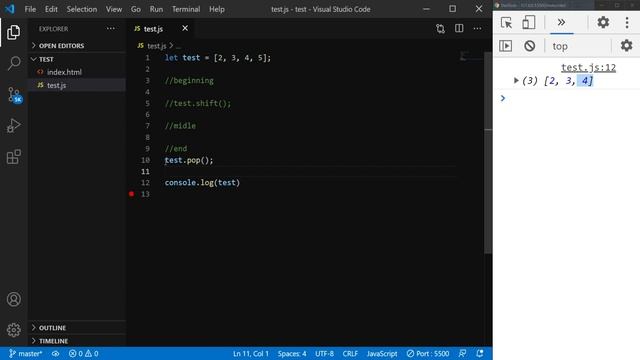The image size is (640, 360).
Task: Open the notifications bell
Action: click(x=480, y=353)
